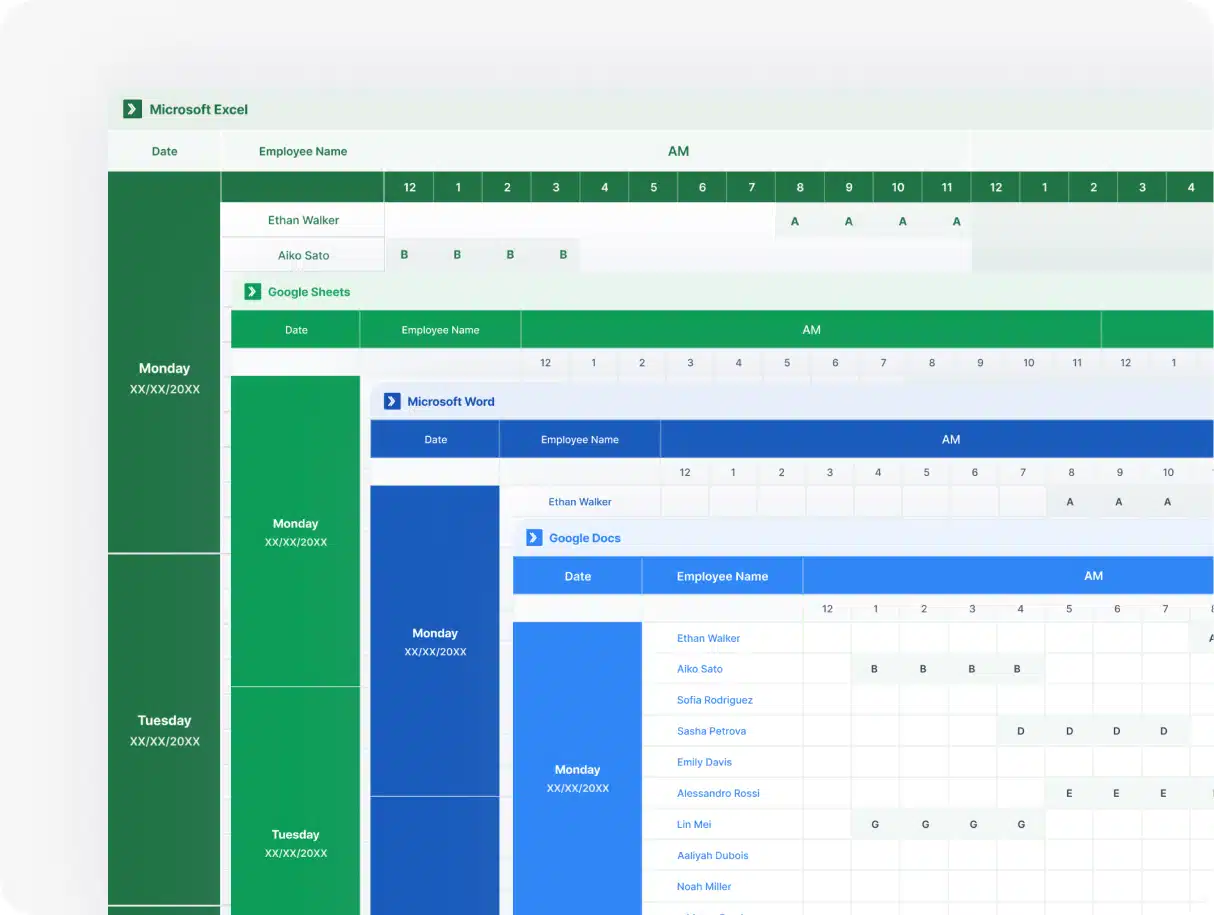Click the green chevron beside Microsoft Excel label

[131, 109]
